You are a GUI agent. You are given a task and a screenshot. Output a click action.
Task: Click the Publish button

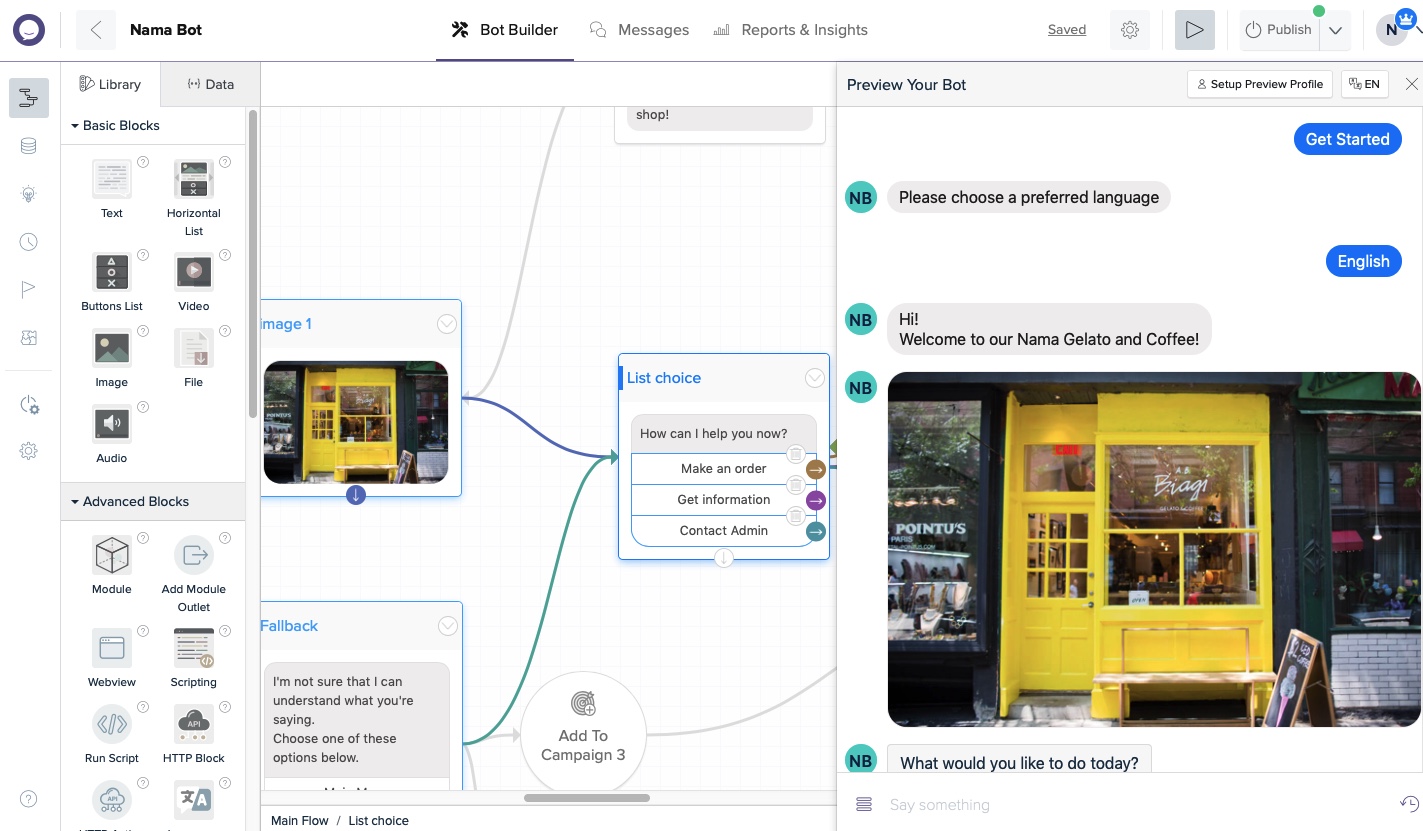(x=1279, y=30)
